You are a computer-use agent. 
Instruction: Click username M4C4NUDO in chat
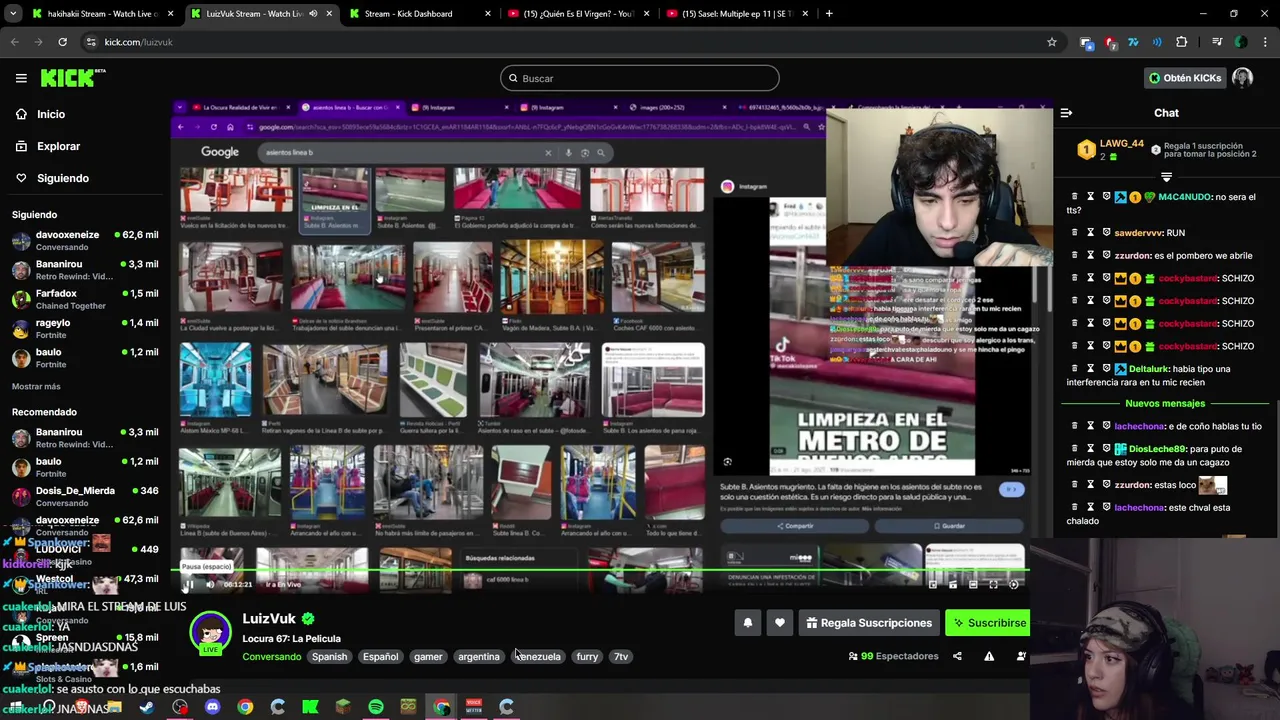[x=1184, y=197]
